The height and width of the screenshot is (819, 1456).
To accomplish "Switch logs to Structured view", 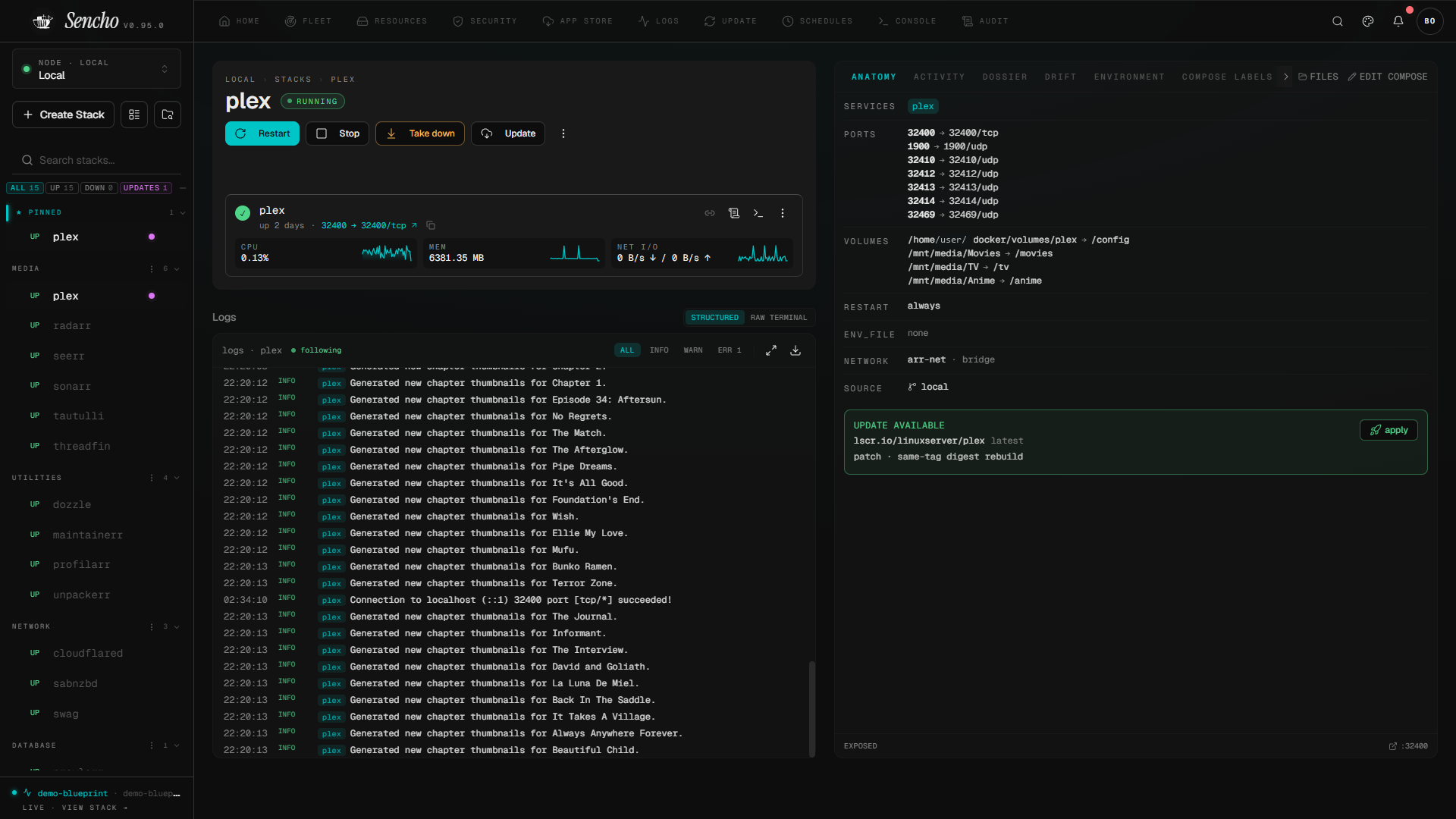I will click(x=714, y=318).
